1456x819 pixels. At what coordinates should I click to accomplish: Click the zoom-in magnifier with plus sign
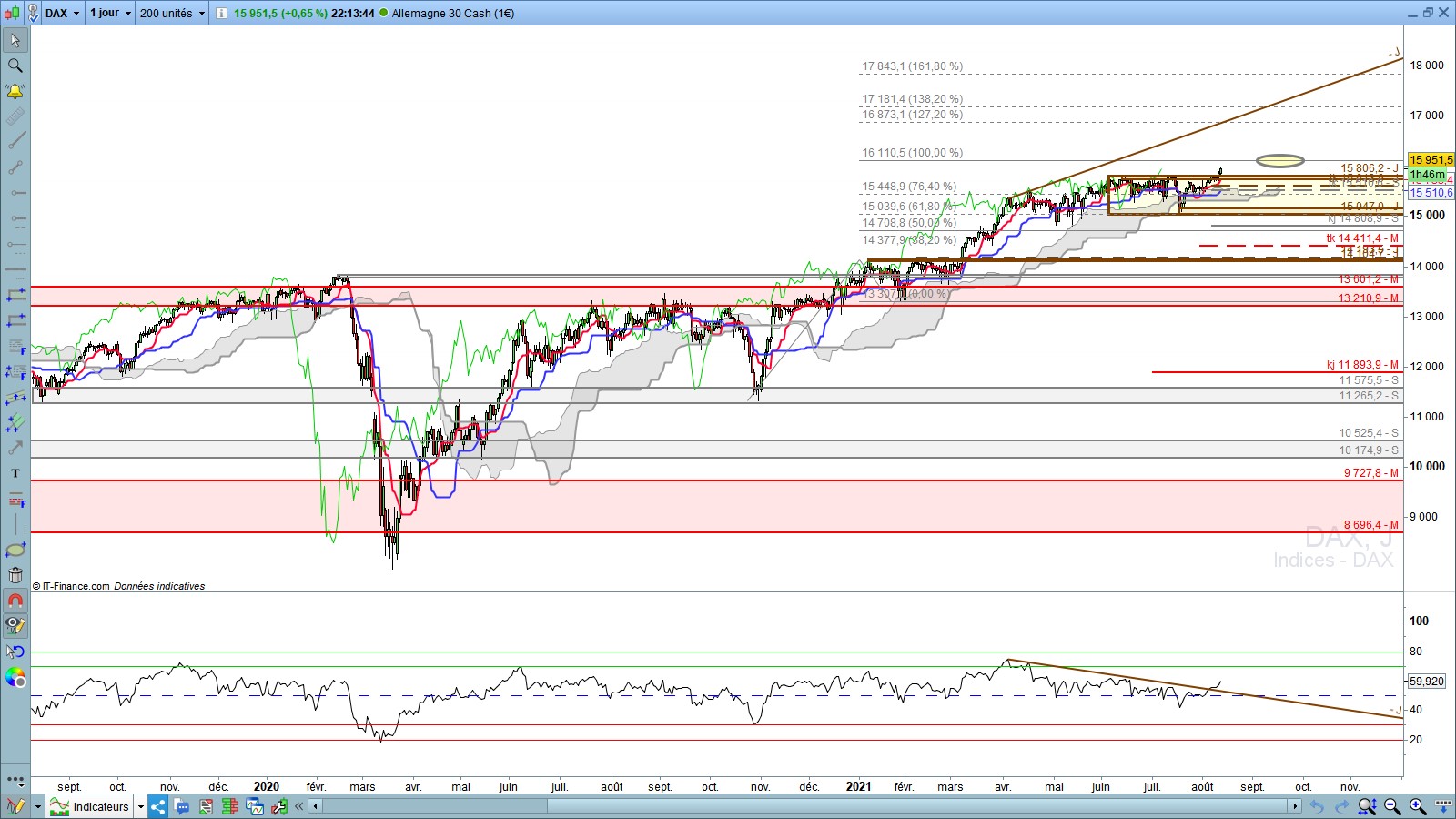coord(1418,806)
